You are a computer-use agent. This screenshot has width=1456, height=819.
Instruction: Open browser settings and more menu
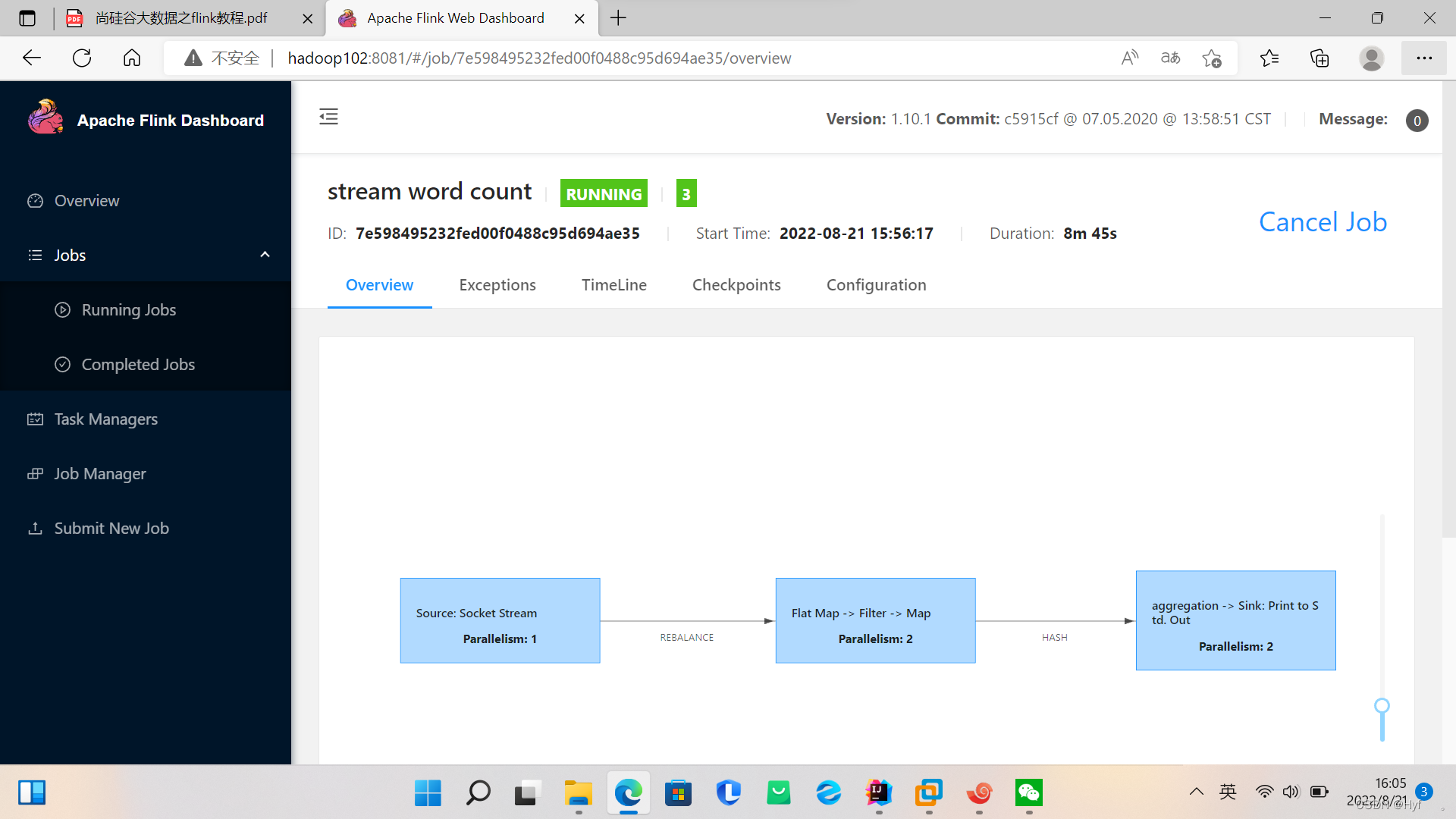[x=1423, y=58]
